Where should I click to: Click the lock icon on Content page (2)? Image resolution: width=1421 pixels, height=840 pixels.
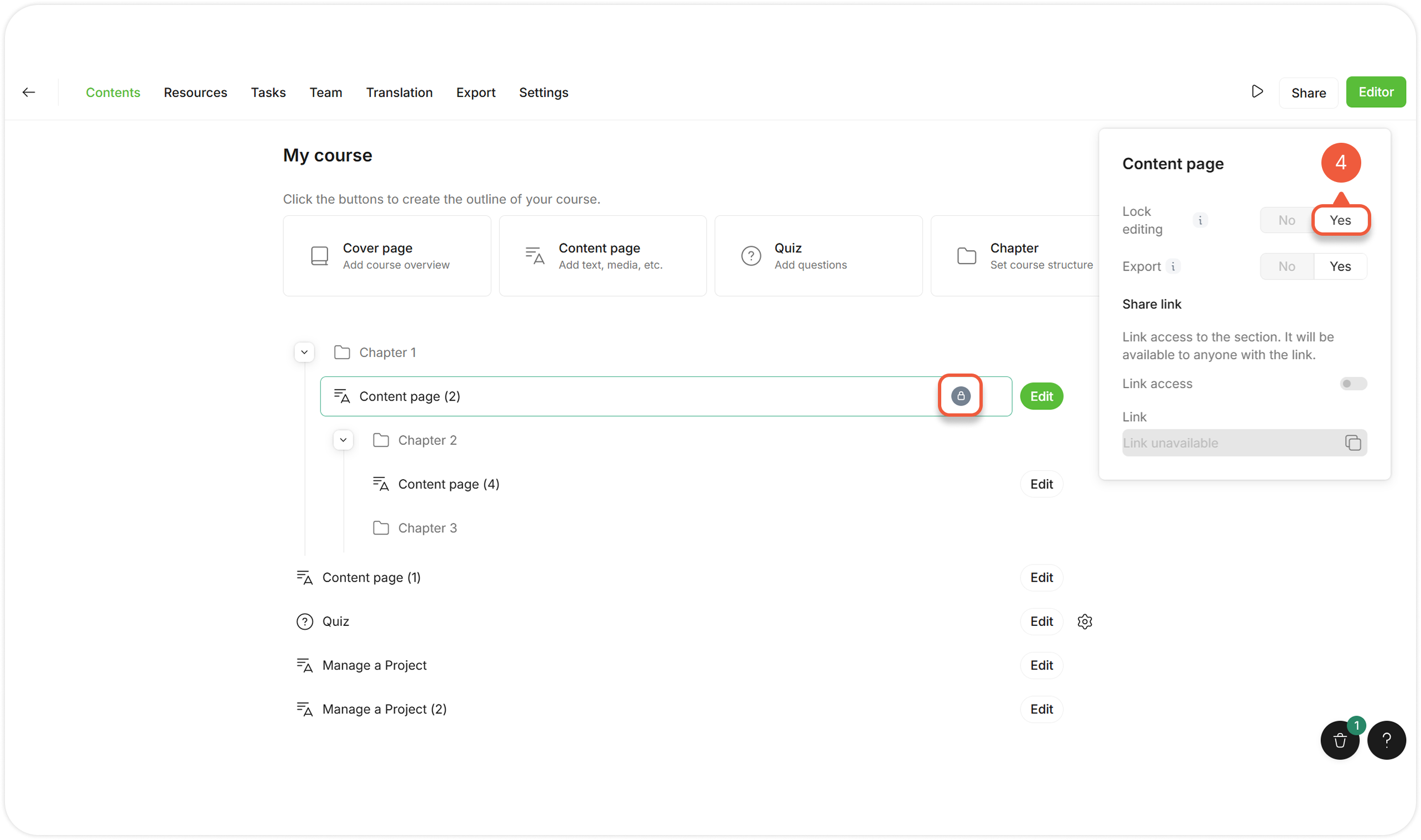point(961,396)
